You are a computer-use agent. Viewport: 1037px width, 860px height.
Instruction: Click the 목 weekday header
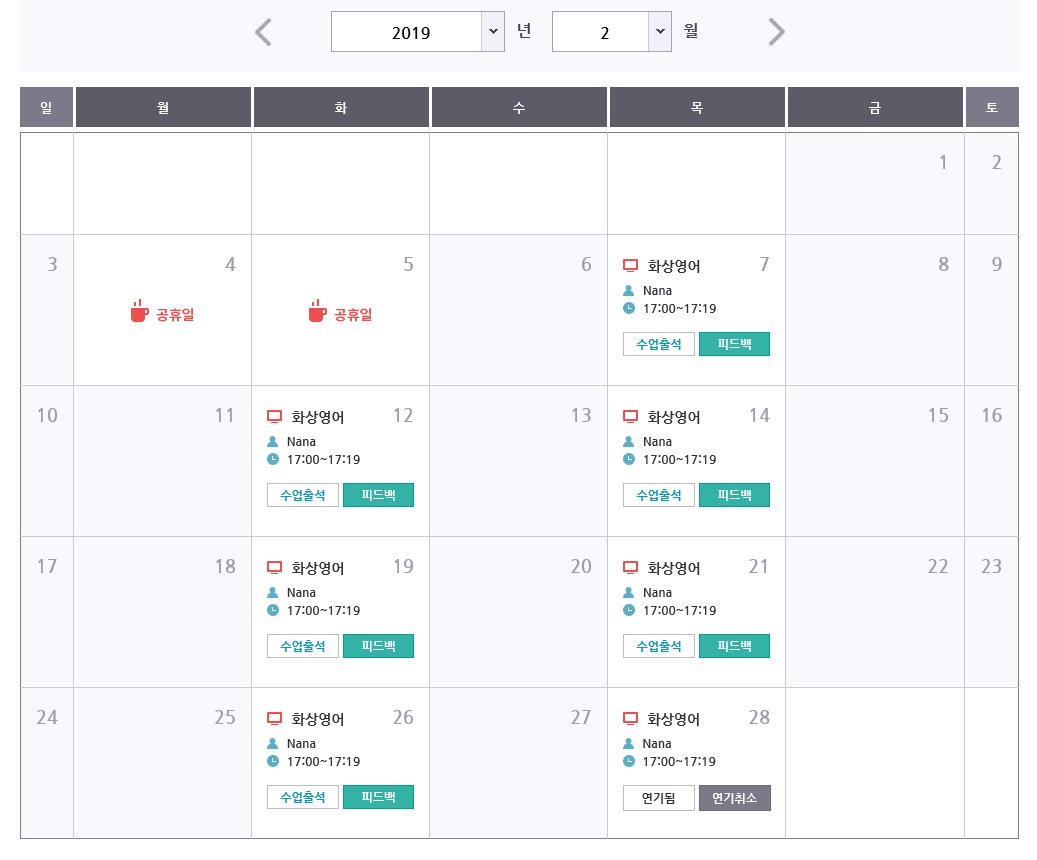click(x=696, y=107)
